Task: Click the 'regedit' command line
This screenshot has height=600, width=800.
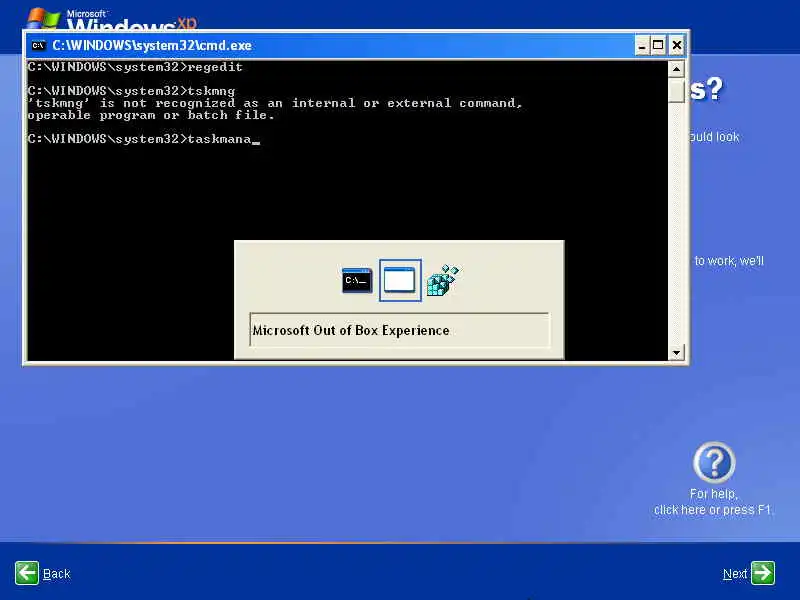Action: [x=135, y=67]
